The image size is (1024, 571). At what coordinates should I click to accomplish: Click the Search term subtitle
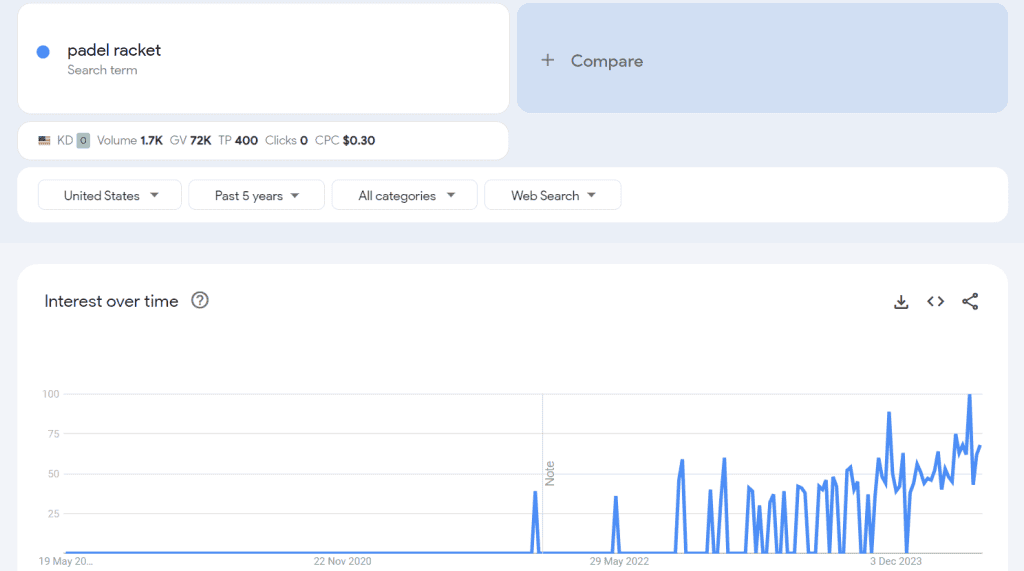[103, 71]
